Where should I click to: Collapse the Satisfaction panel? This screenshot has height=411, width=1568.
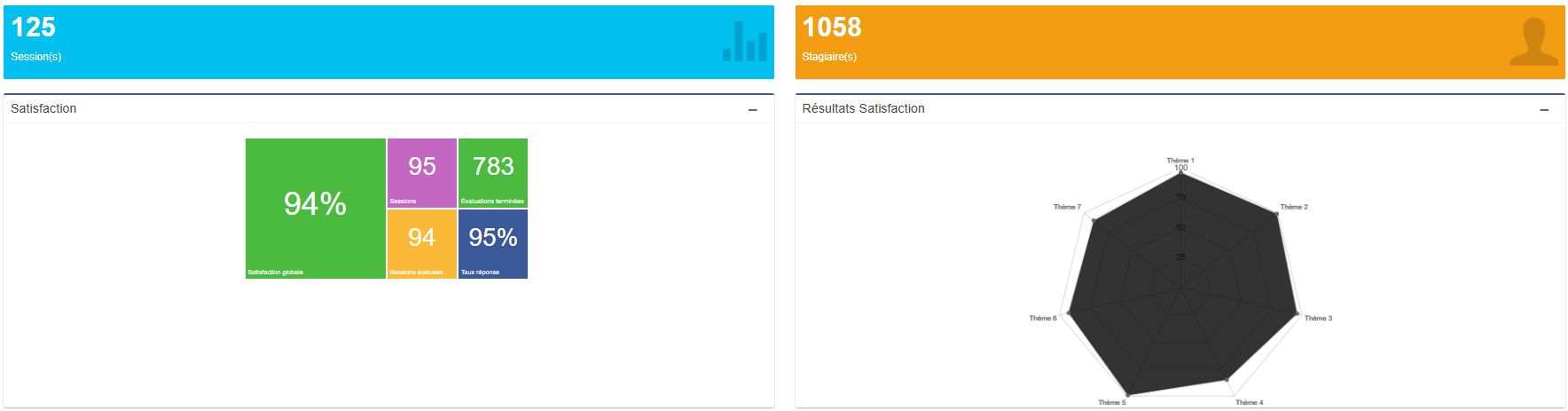click(x=753, y=110)
